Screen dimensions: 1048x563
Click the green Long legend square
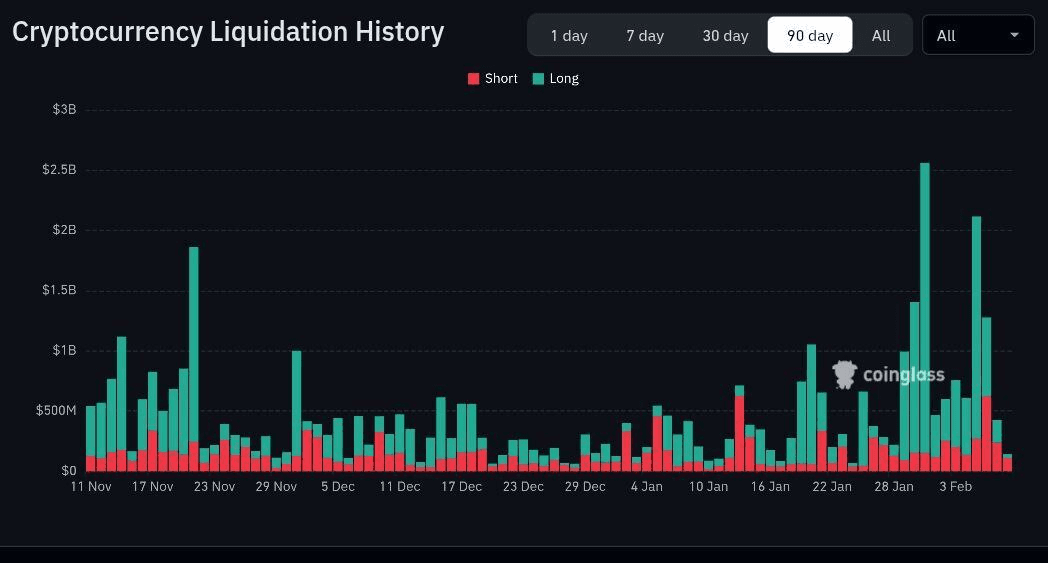pyautogui.click(x=539, y=79)
